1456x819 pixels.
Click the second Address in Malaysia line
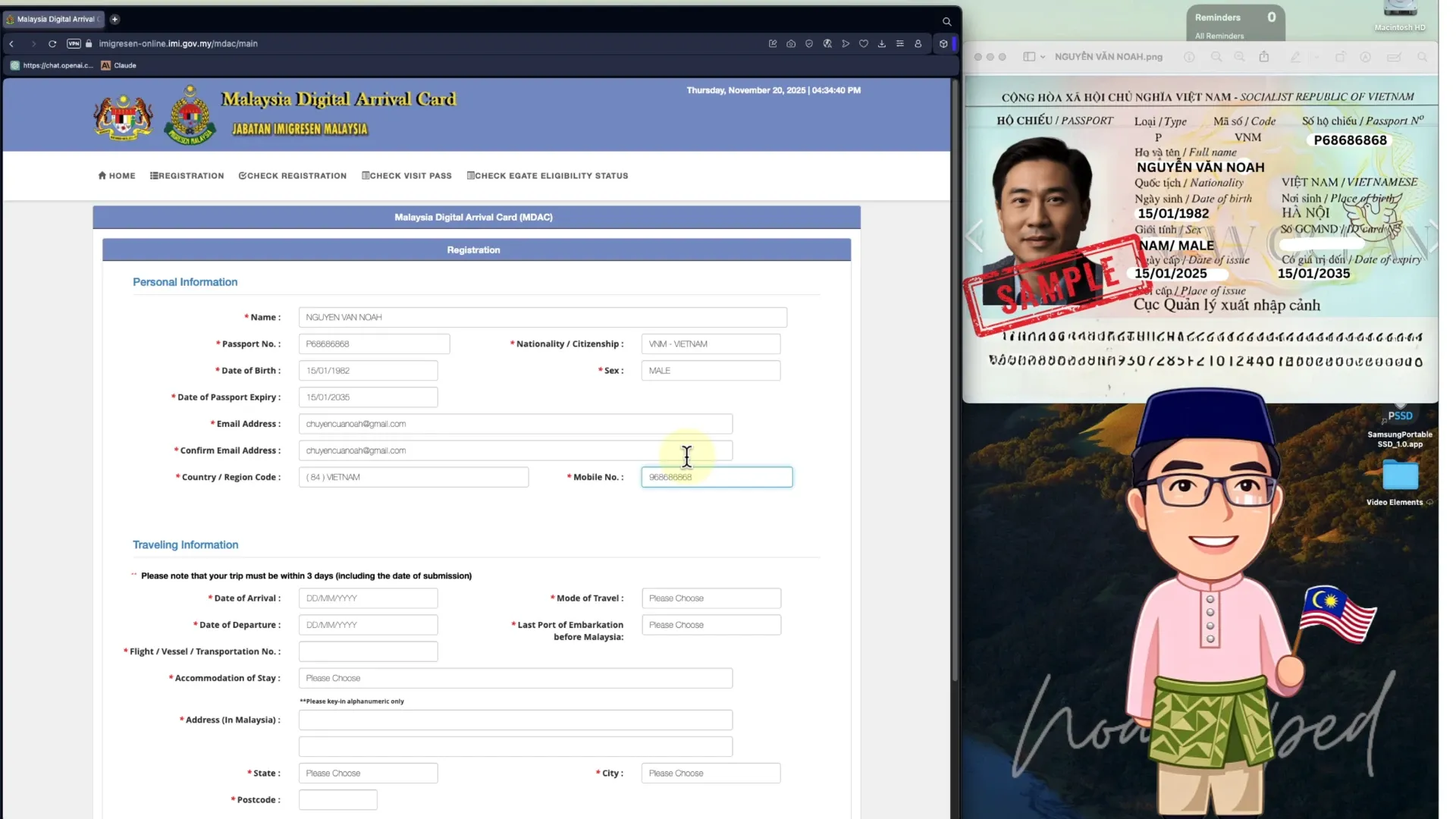pos(516,746)
